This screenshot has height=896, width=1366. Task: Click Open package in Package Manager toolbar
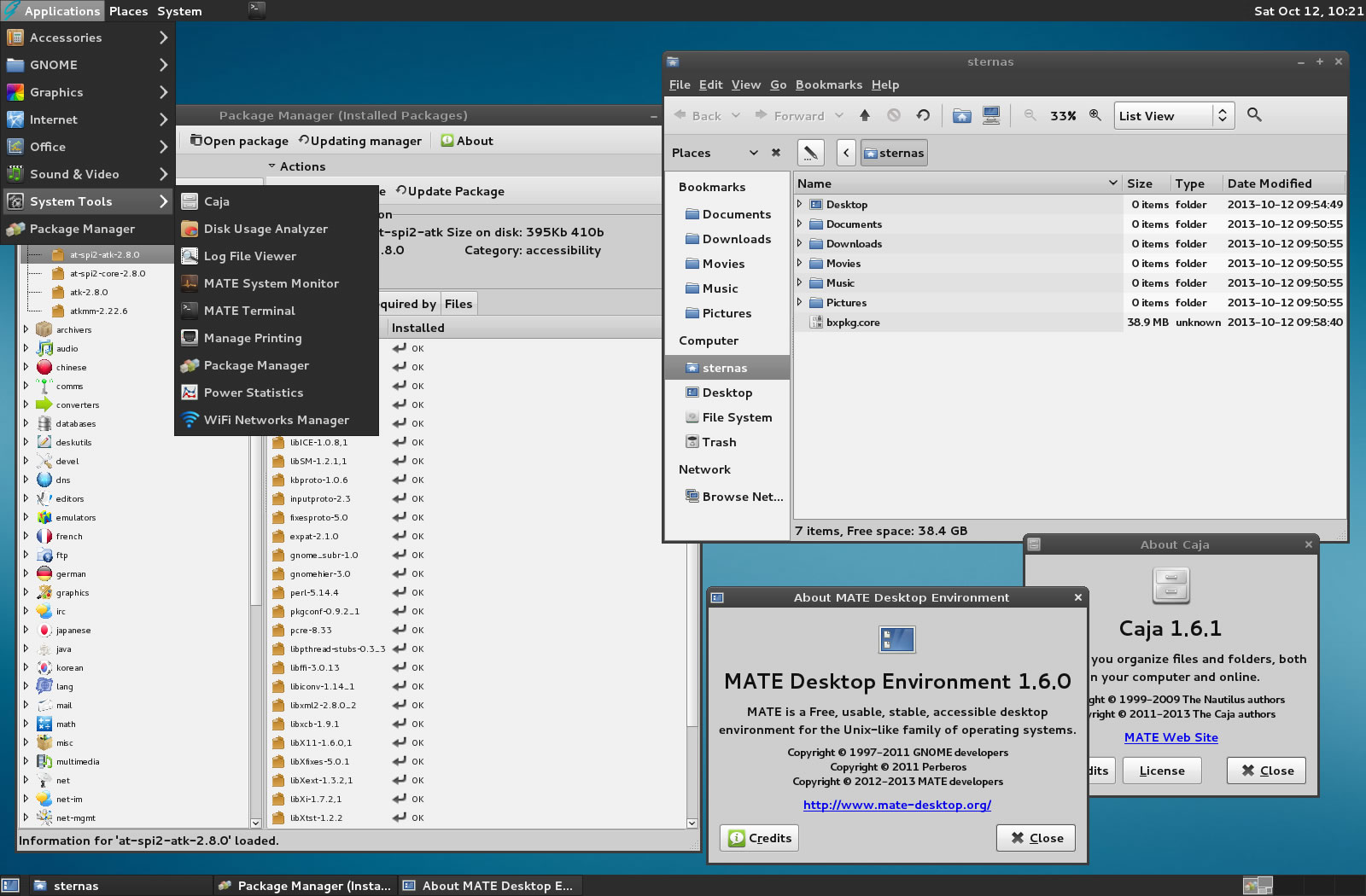(x=239, y=141)
